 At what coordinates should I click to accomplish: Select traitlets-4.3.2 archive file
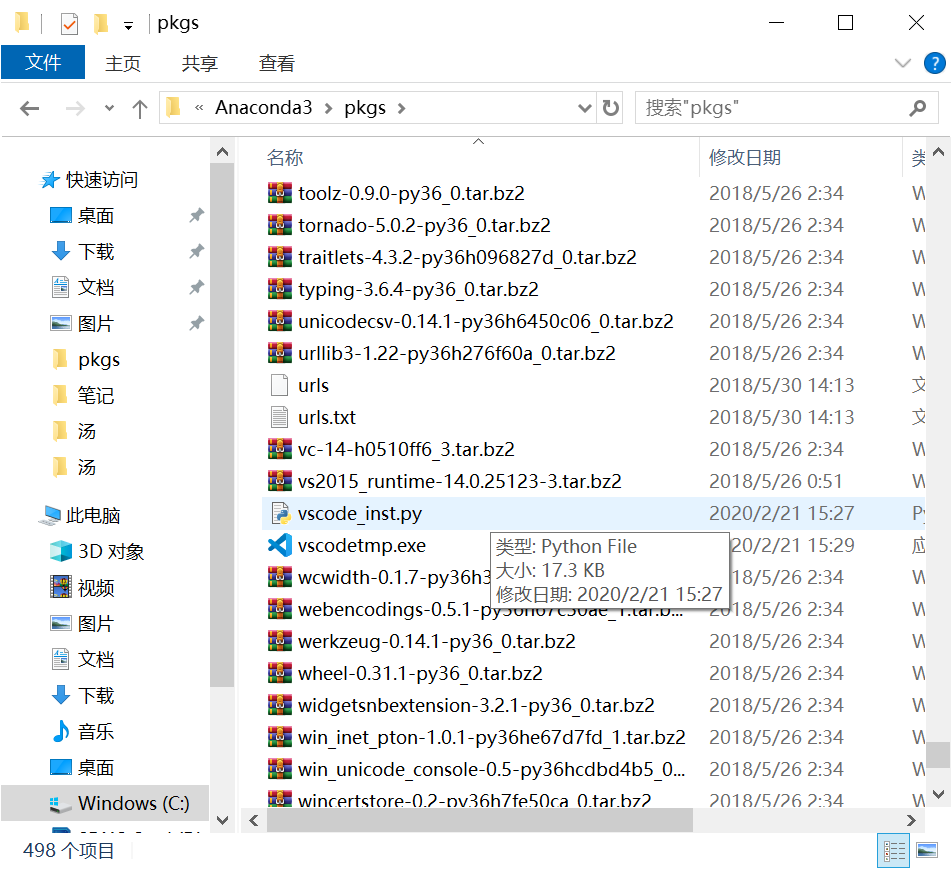coord(468,257)
